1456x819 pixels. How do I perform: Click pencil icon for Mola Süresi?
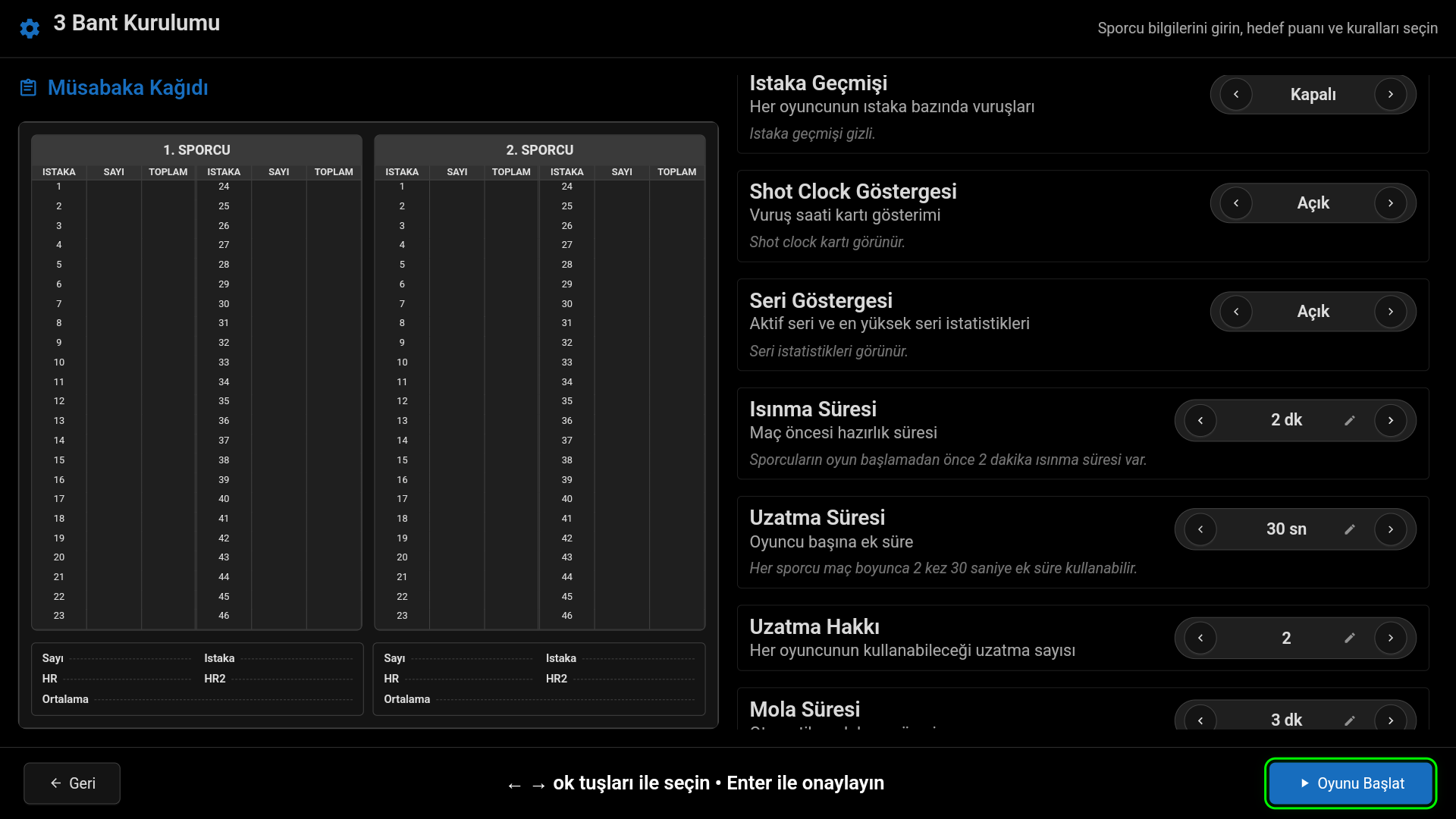pos(1349,720)
